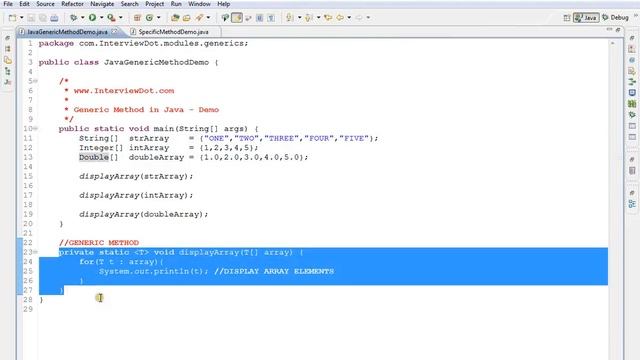The width and height of the screenshot is (640, 360).
Task: Switch to the Java perspective
Action: pyautogui.click(x=586, y=18)
